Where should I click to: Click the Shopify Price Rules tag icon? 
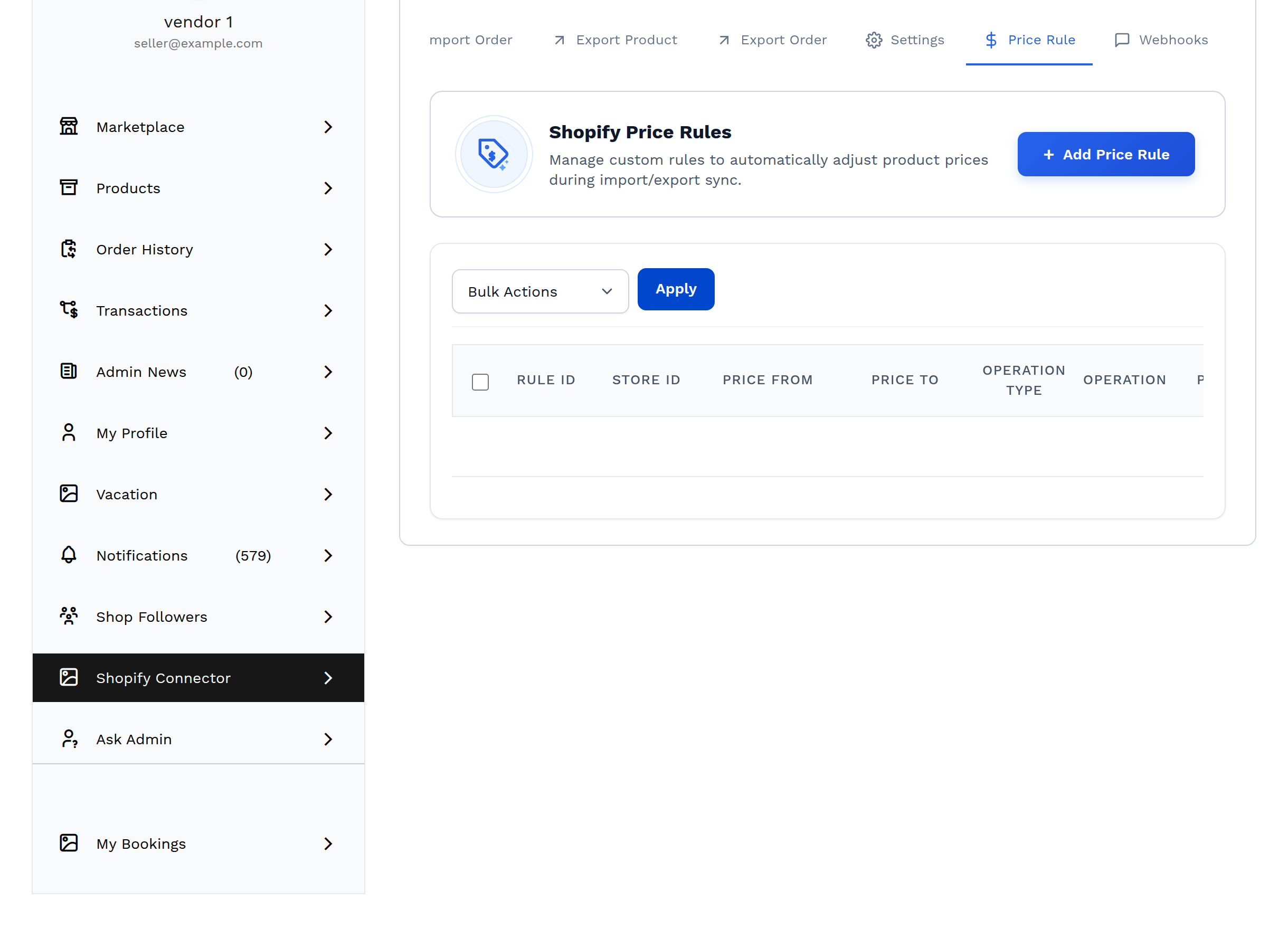494,155
